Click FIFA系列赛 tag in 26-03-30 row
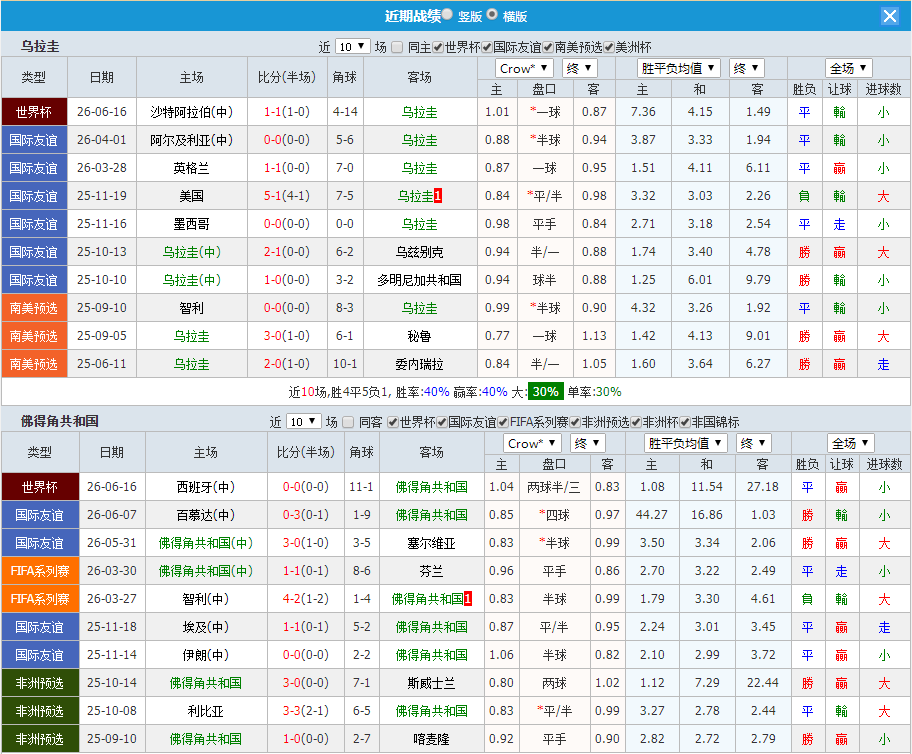This screenshot has height=754, width=912. tap(40, 571)
